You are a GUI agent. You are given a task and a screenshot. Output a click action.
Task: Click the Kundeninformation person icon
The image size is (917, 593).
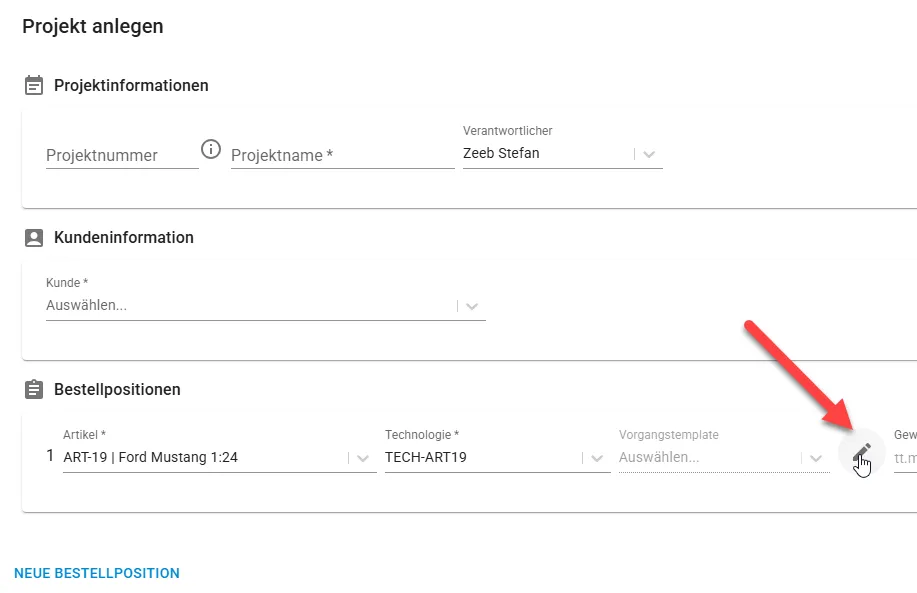(x=34, y=237)
